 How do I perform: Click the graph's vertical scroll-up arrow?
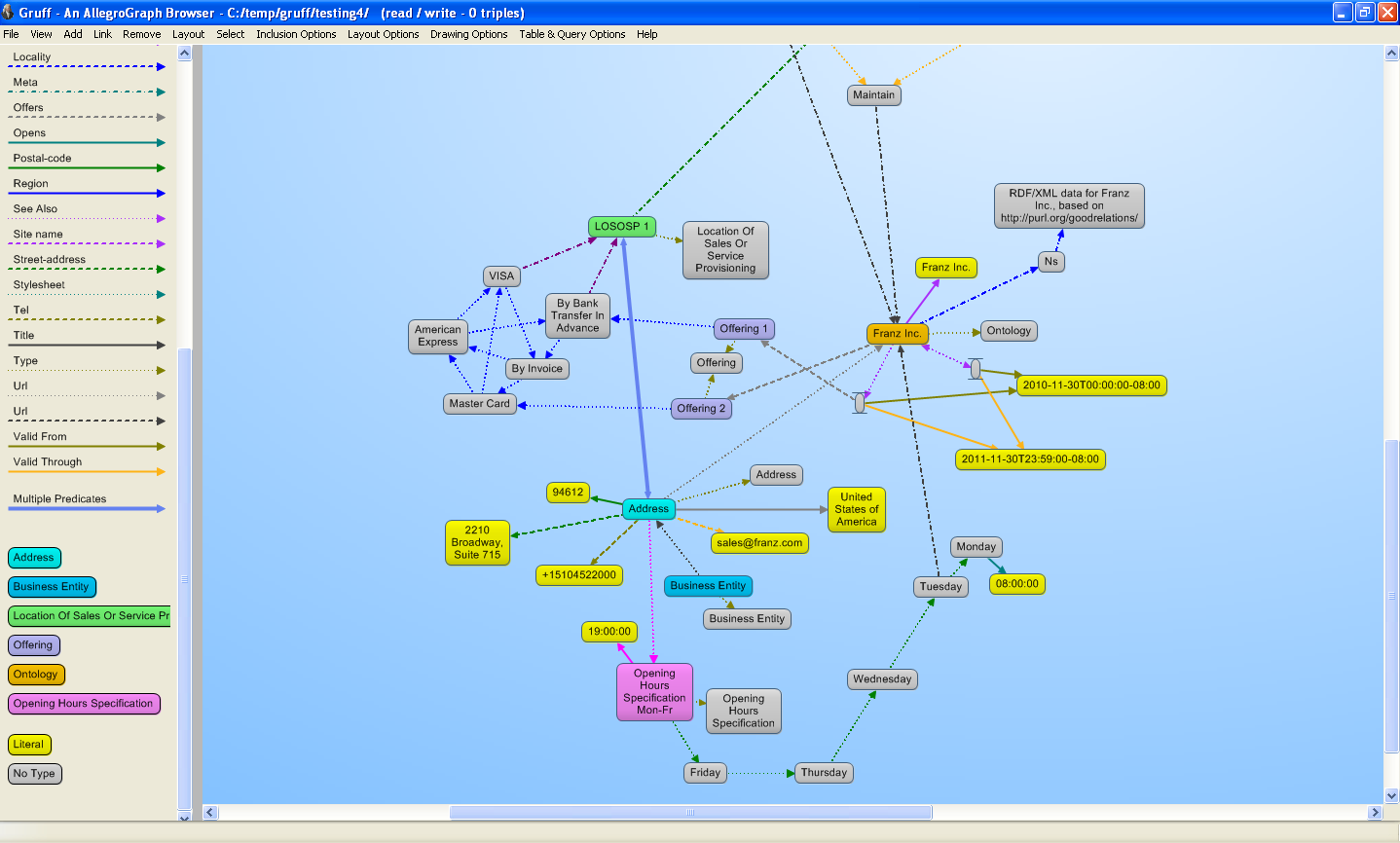coord(1391,54)
